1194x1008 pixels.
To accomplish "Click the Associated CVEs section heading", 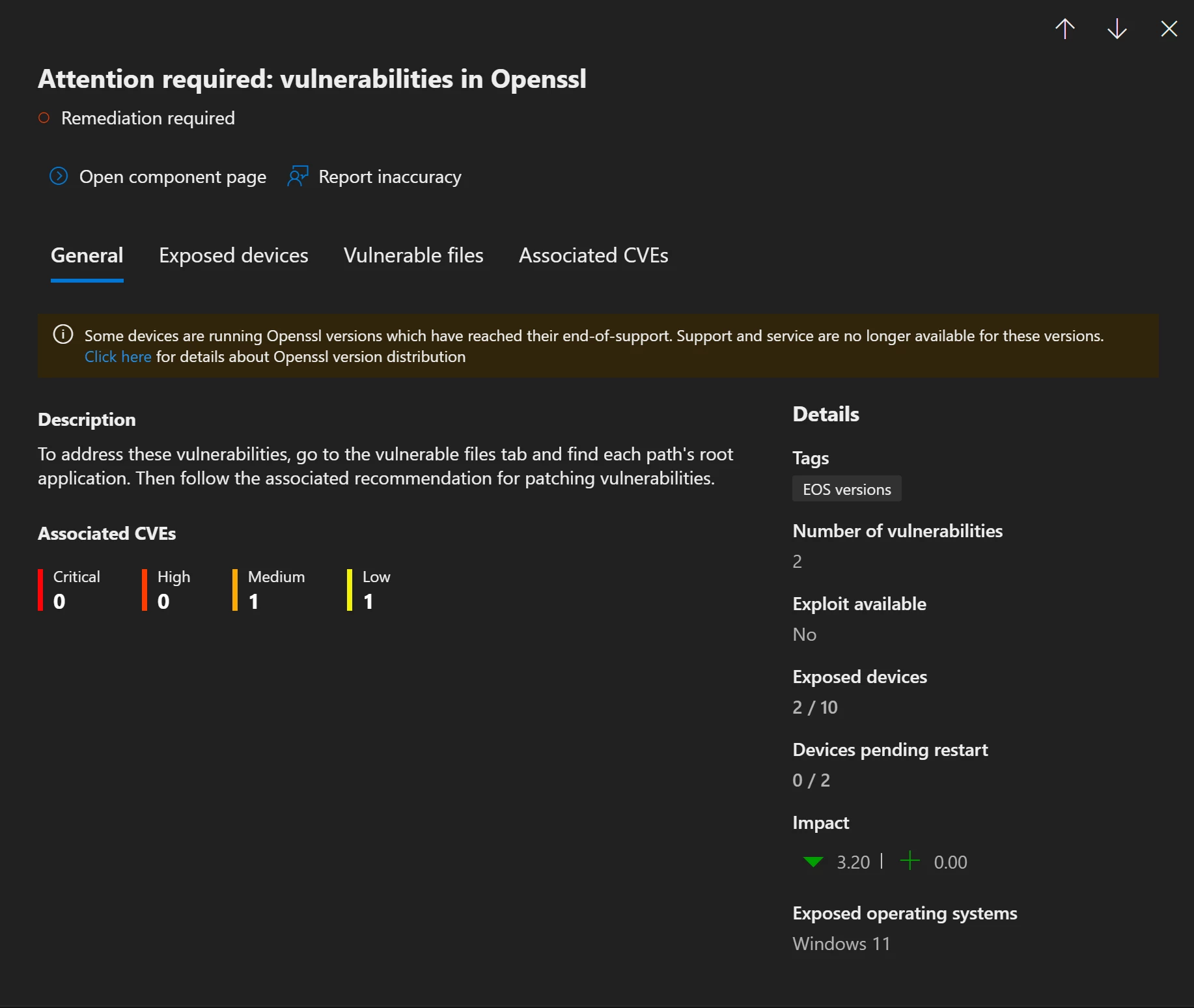I will click(x=107, y=533).
